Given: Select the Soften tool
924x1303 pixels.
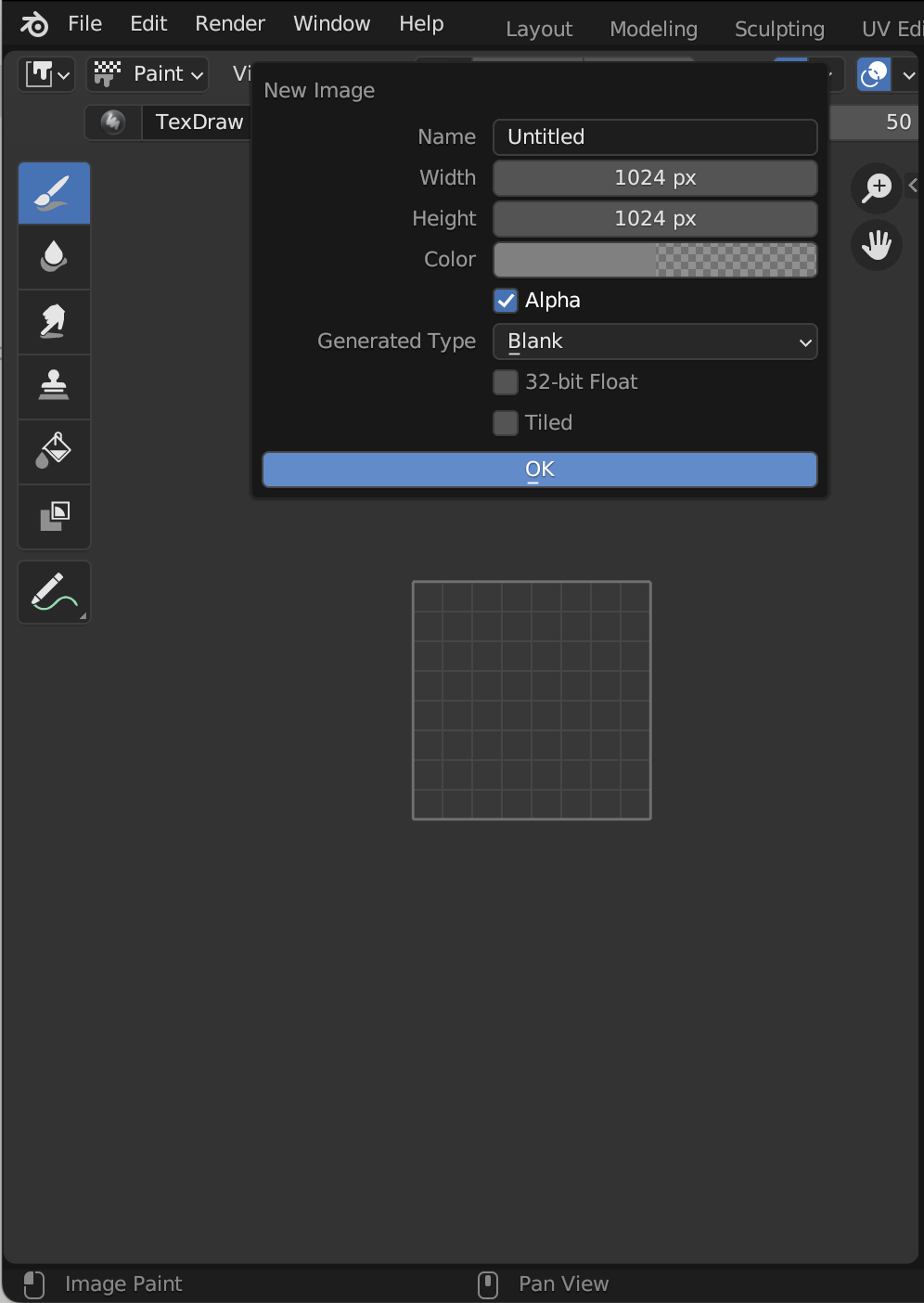Looking at the screenshot, I should pyautogui.click(x=54, y=257).
